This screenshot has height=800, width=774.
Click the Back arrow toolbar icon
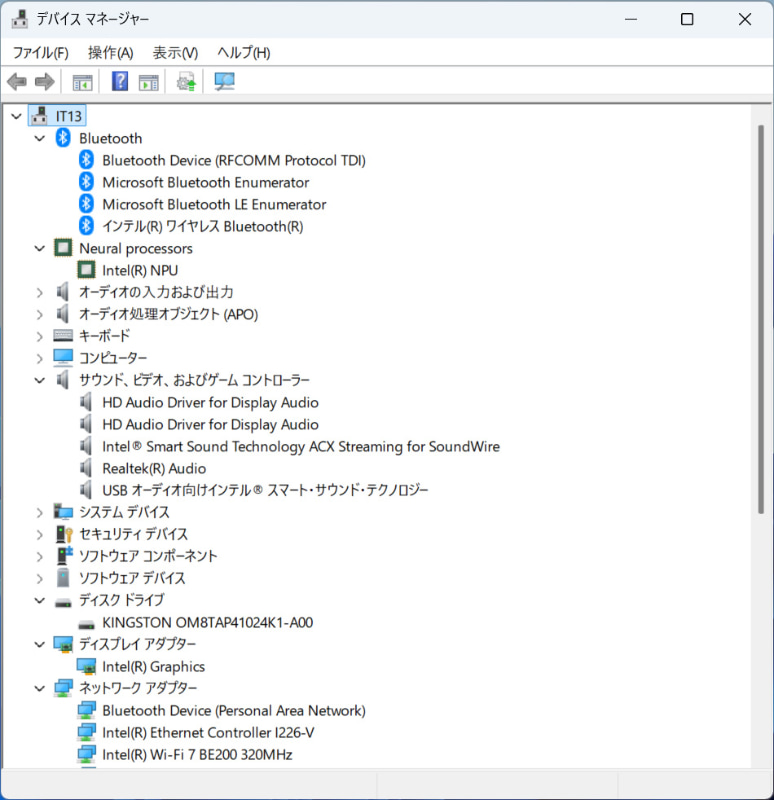pos(17,82)
